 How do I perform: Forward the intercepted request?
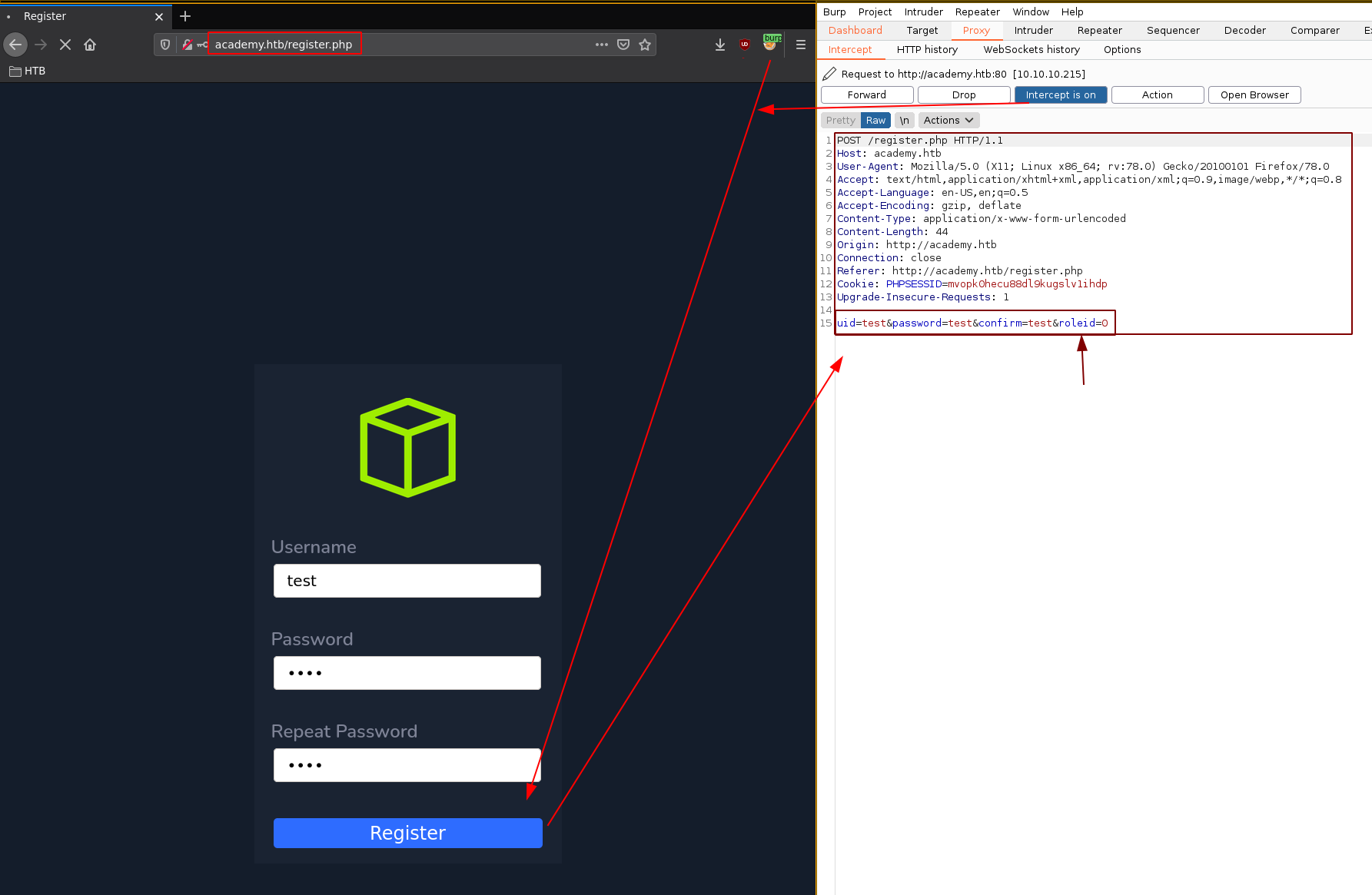coord(867,94)
